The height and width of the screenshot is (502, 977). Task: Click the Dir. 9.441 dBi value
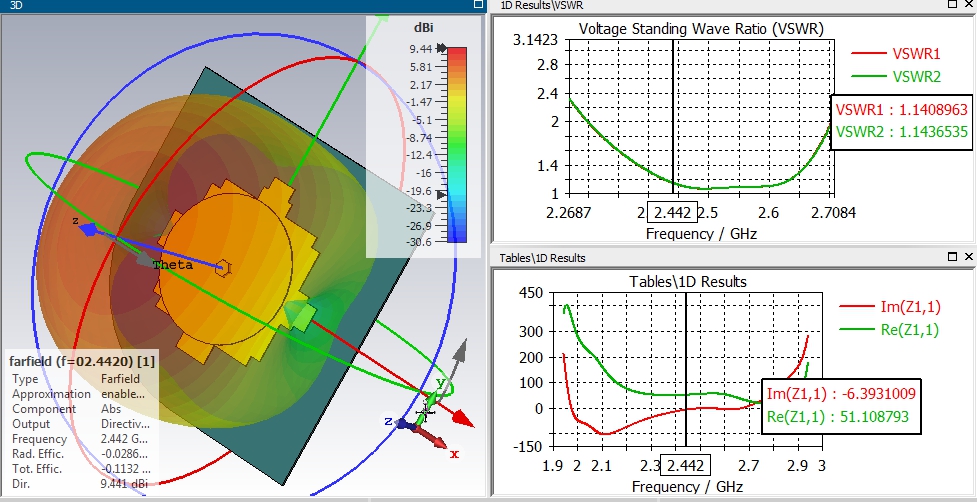coord(124,483)
